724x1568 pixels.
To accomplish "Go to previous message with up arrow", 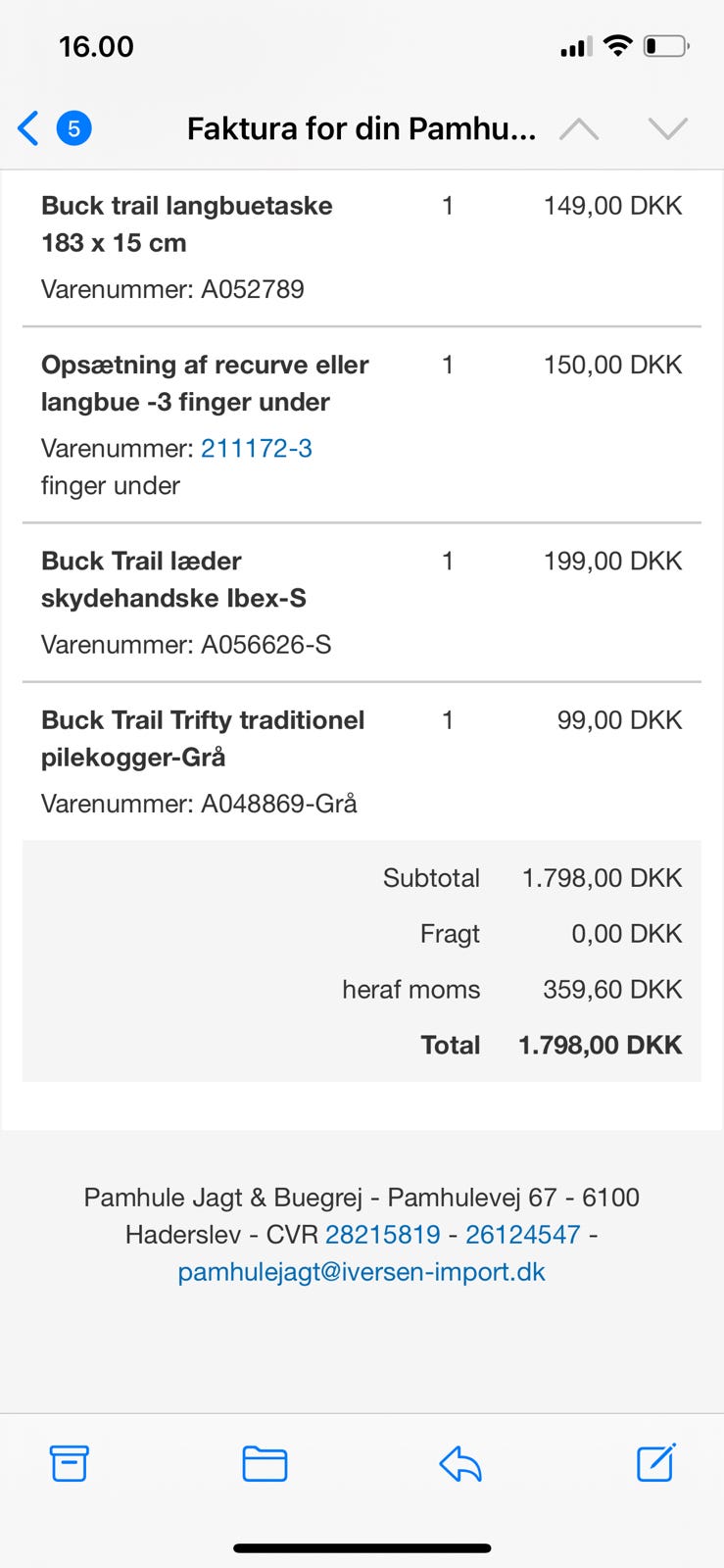I will click(x=578, y=128).
